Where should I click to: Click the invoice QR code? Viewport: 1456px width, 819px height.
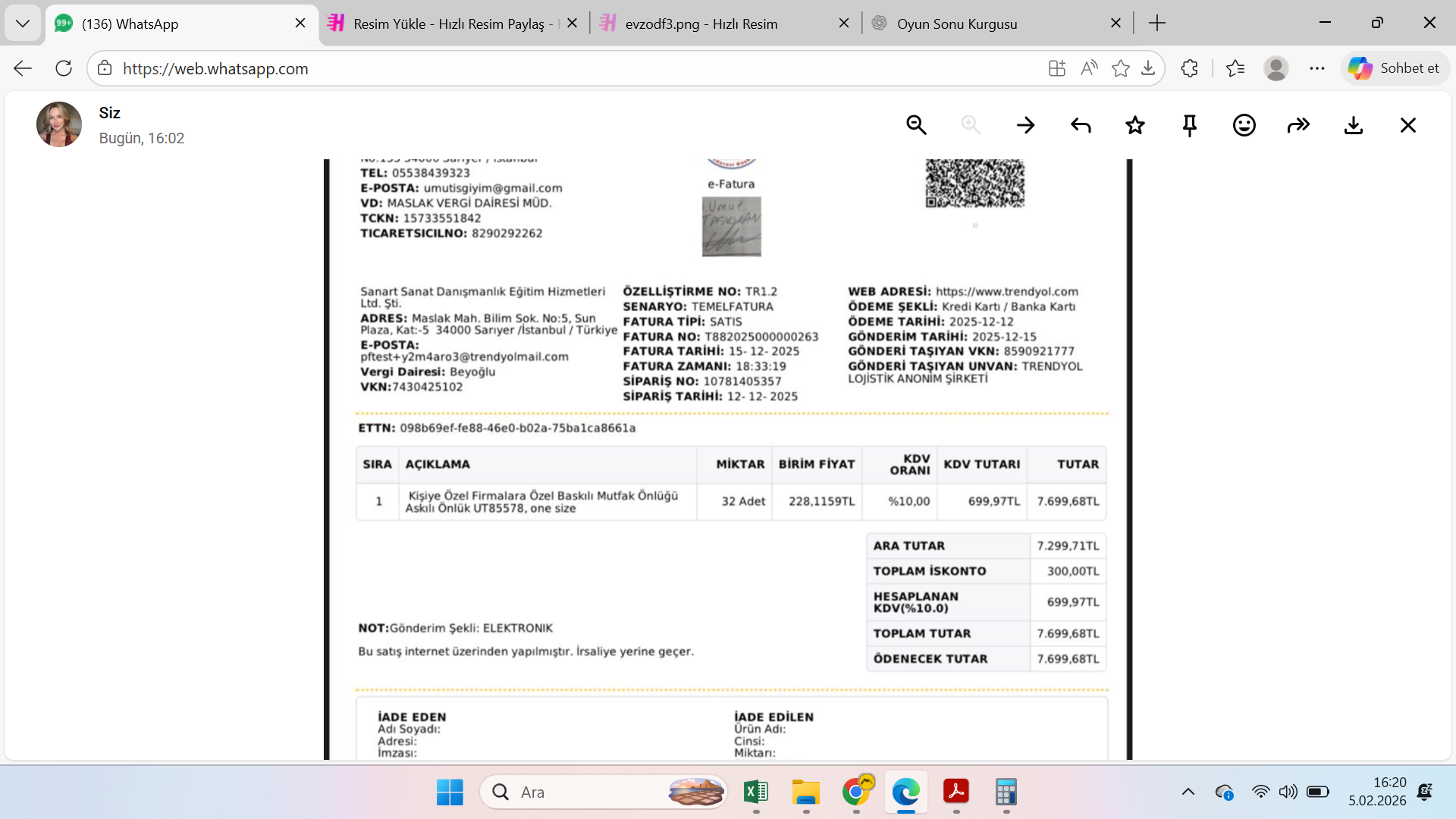click(974, 183)
